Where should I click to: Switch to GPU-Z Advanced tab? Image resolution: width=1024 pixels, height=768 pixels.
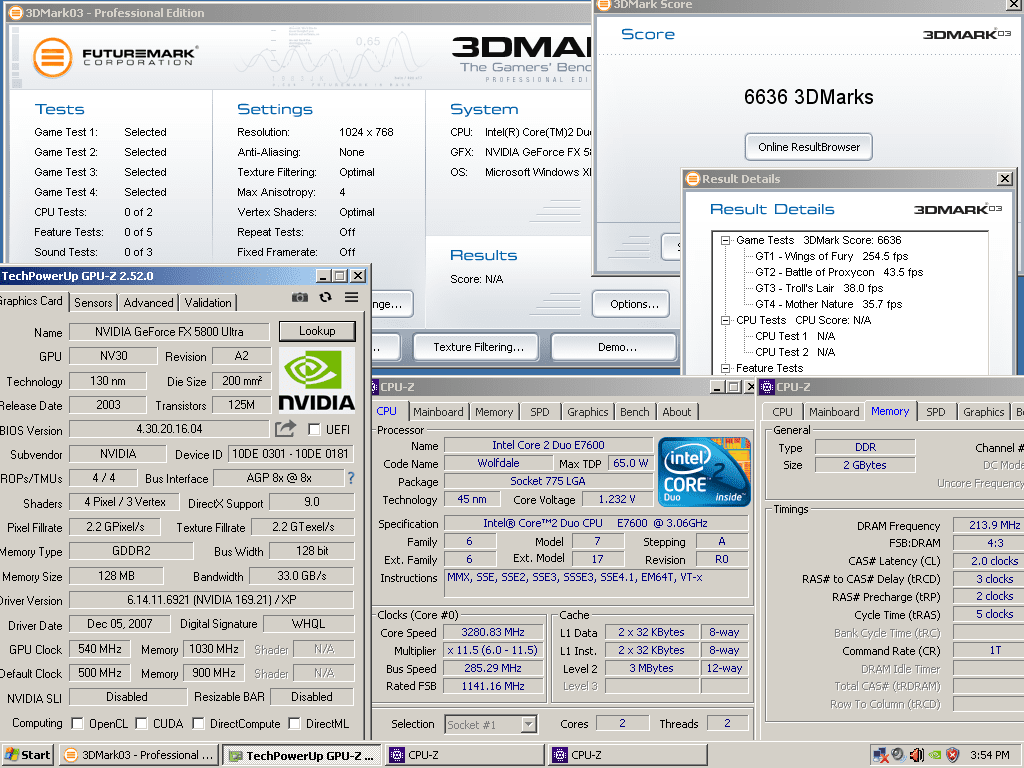[148, 302]
